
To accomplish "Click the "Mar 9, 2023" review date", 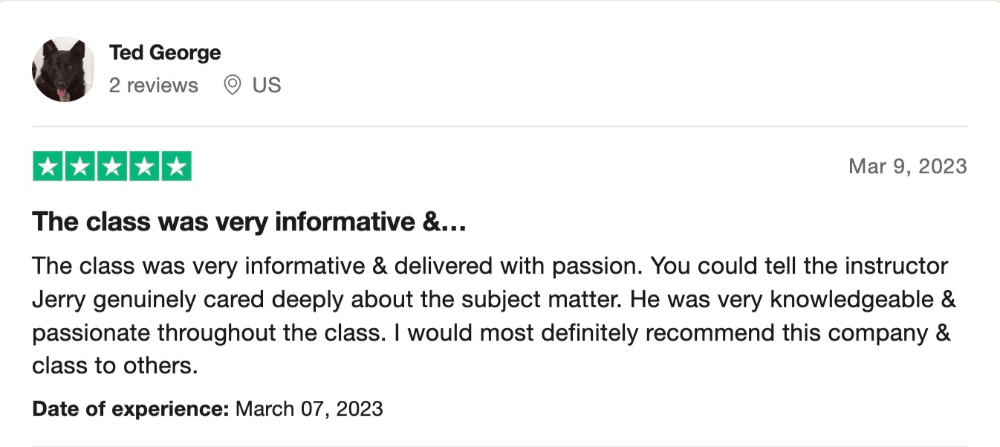I will tap(907, 166).
